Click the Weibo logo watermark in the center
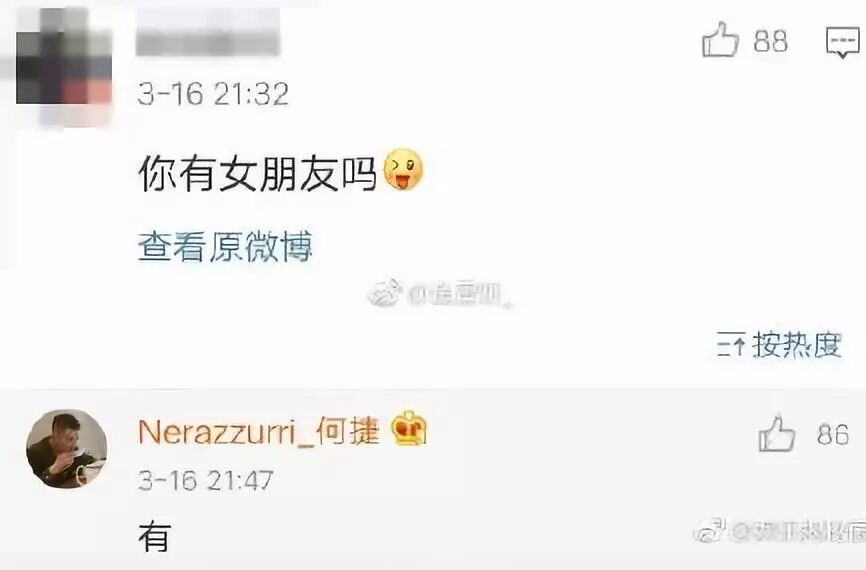Image resolution: width=866 pixels, height=570 pixels. tap(384, 293)
